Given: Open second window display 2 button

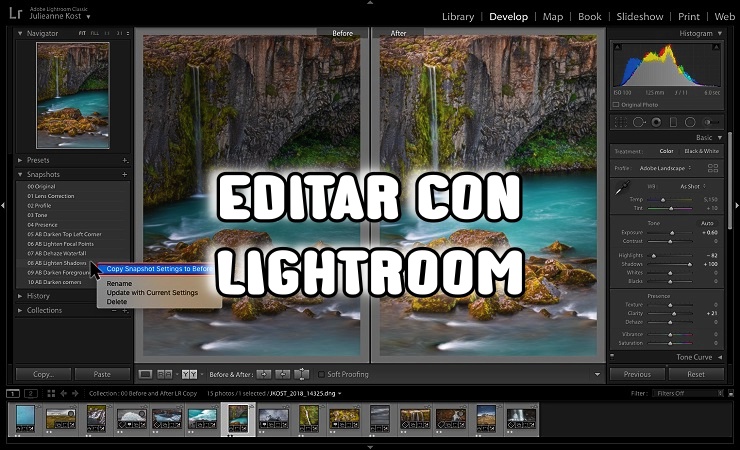Looking at the screenshot, I should [31, 393].
